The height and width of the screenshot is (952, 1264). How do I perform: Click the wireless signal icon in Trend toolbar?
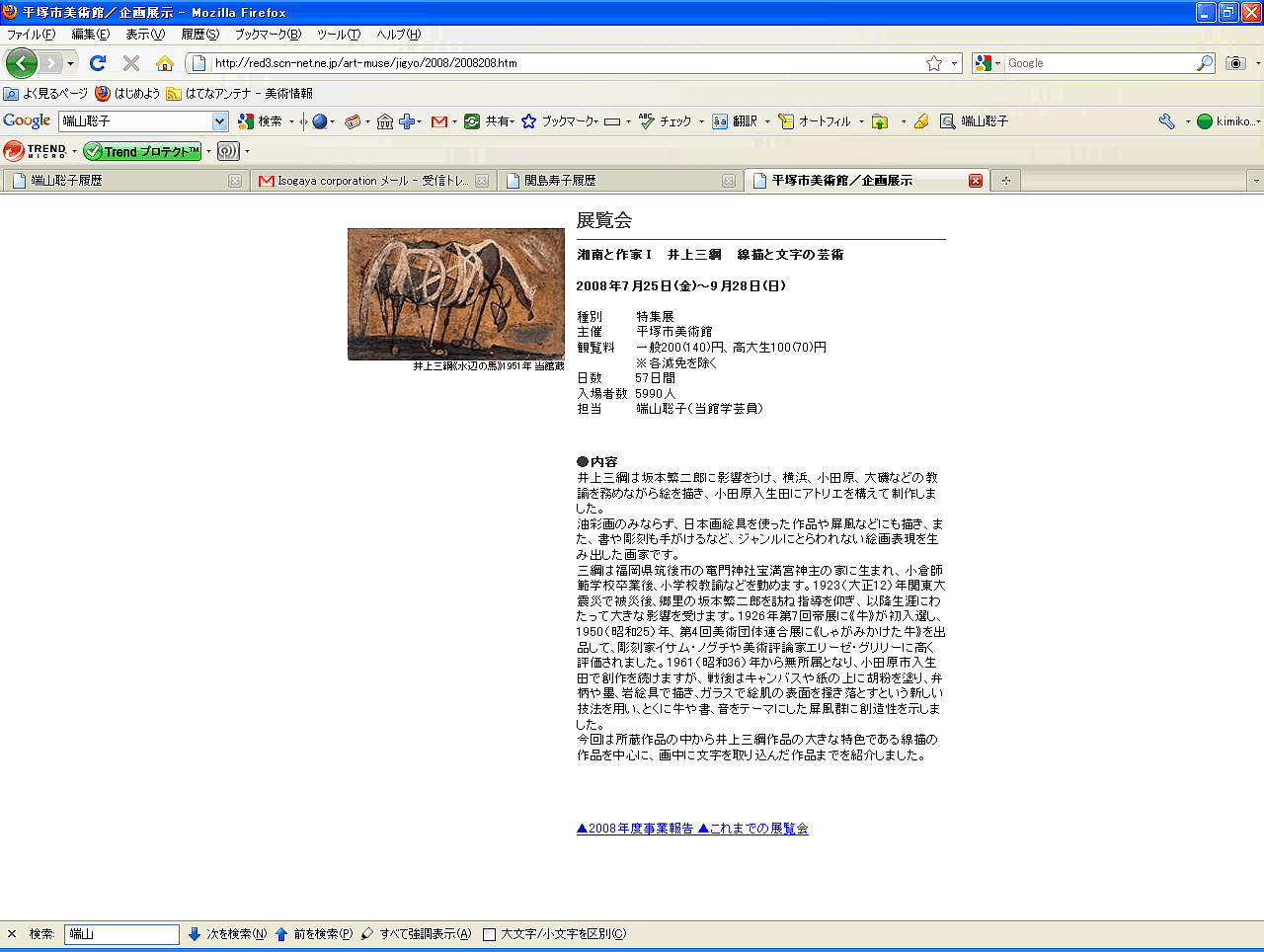(228, 151)
